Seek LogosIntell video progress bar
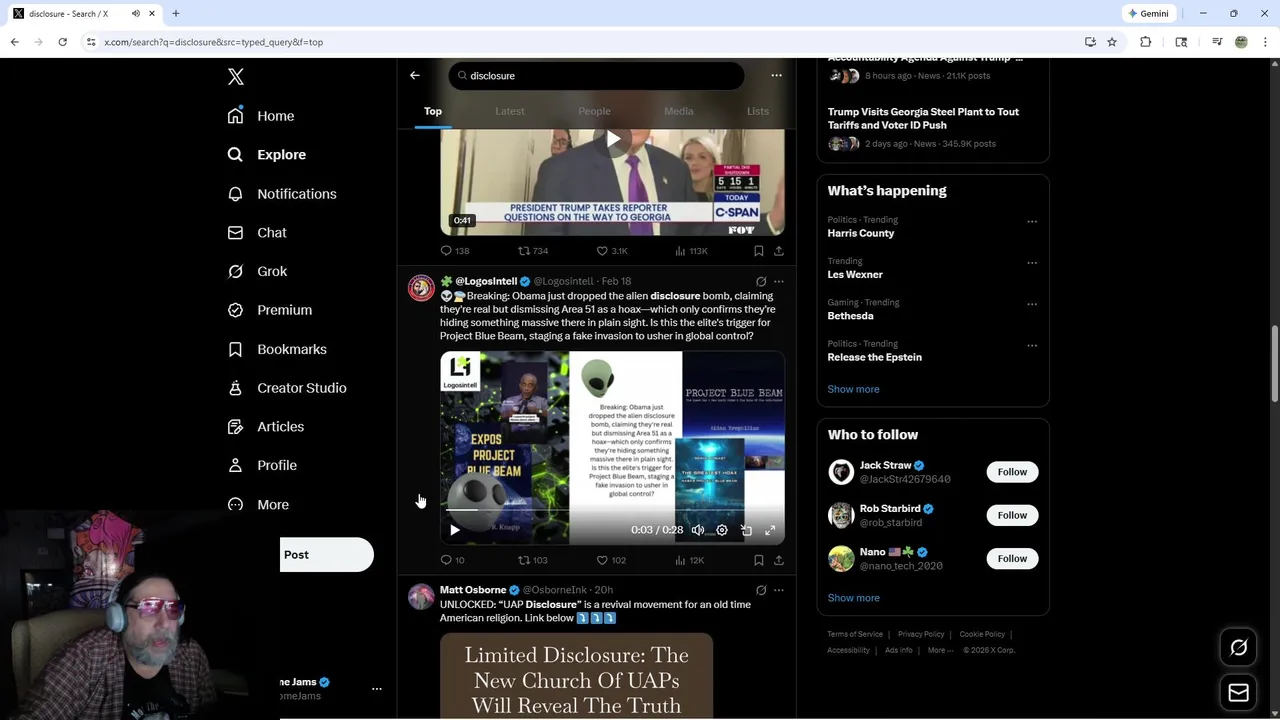This screenshot has width=1280, height=720. coord(612,510)
